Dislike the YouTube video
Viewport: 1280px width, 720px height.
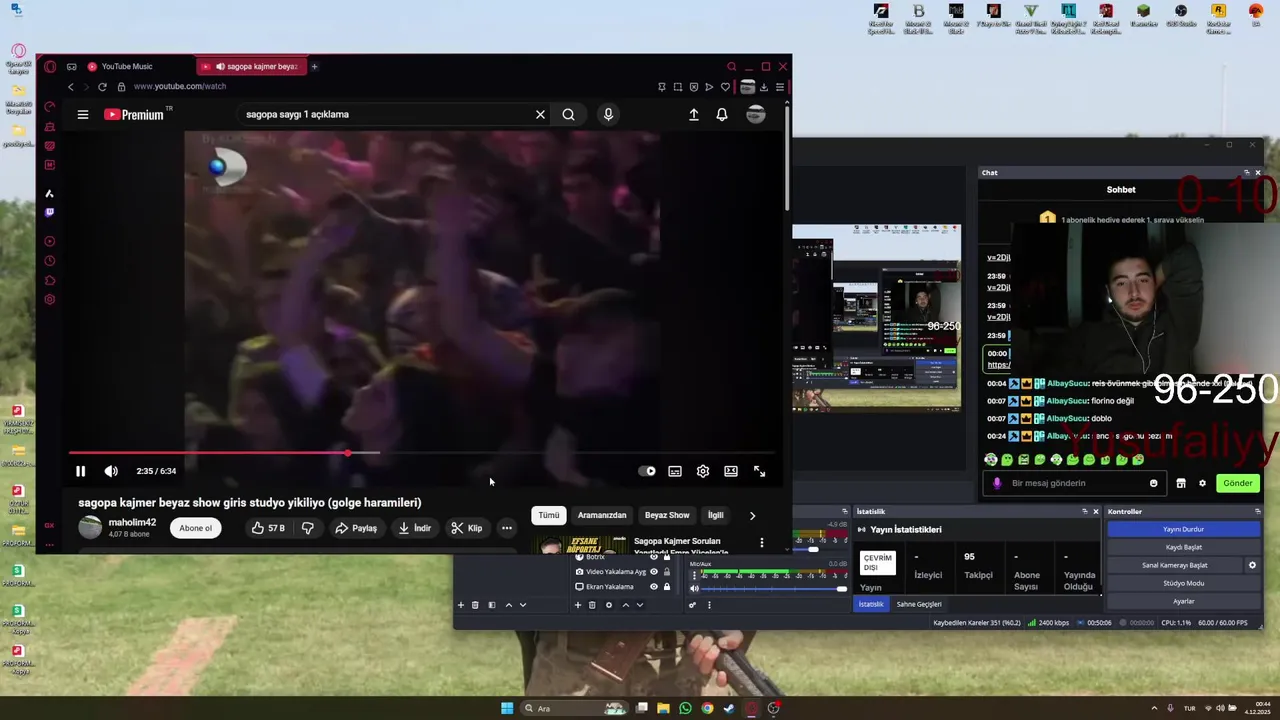coord(308,528)
